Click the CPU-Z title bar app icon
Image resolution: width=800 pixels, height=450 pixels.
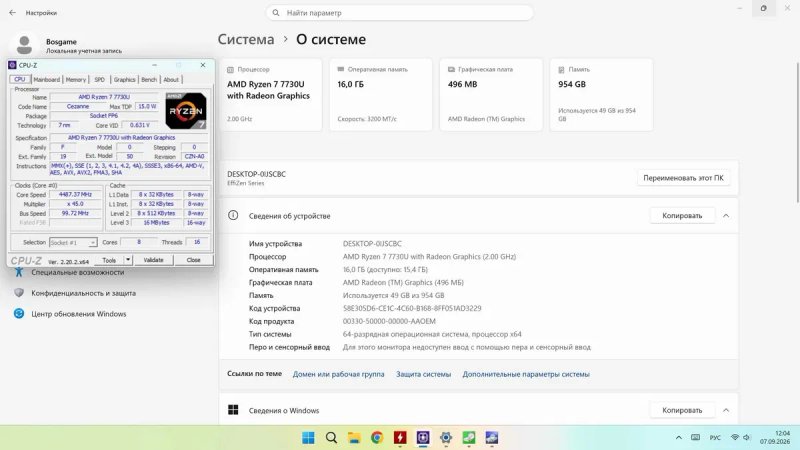[x=12, y=65]
